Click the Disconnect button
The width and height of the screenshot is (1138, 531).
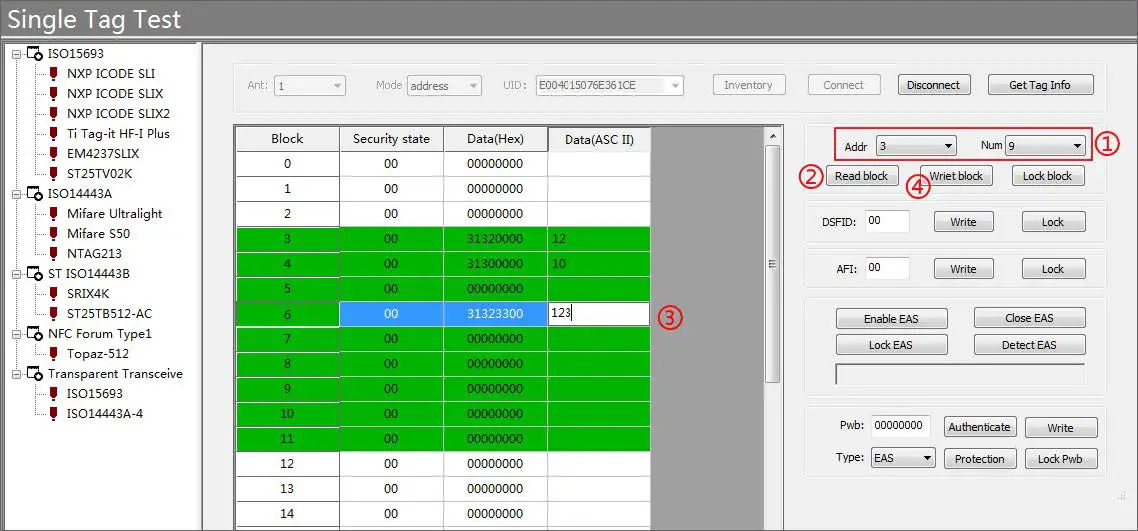(933, 85)
